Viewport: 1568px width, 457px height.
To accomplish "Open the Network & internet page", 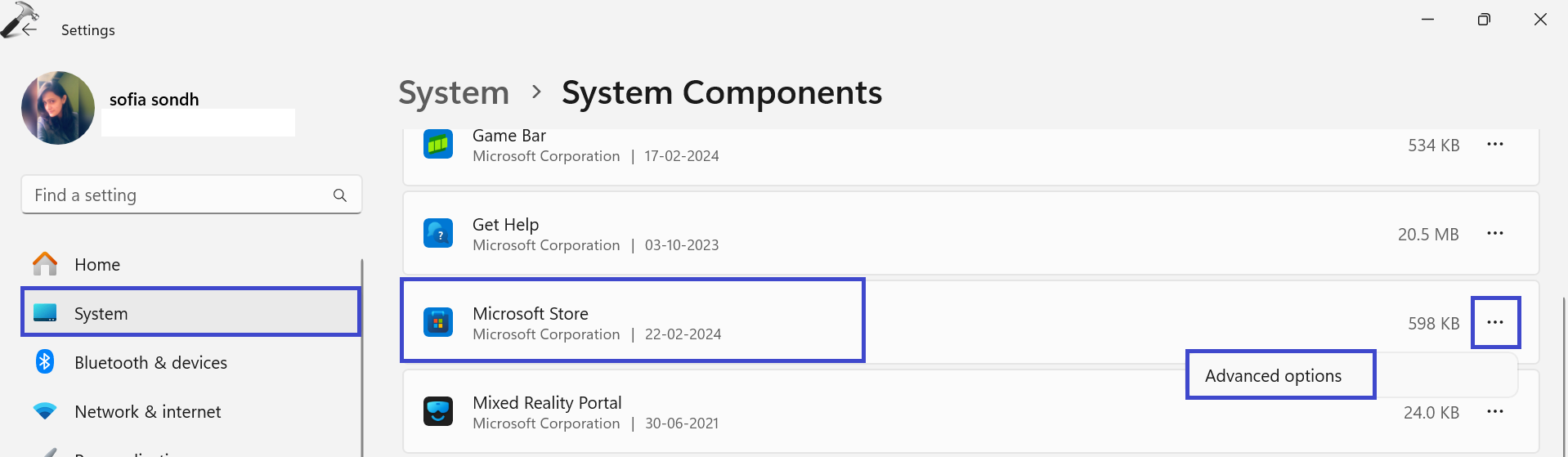I will (147, 411).
